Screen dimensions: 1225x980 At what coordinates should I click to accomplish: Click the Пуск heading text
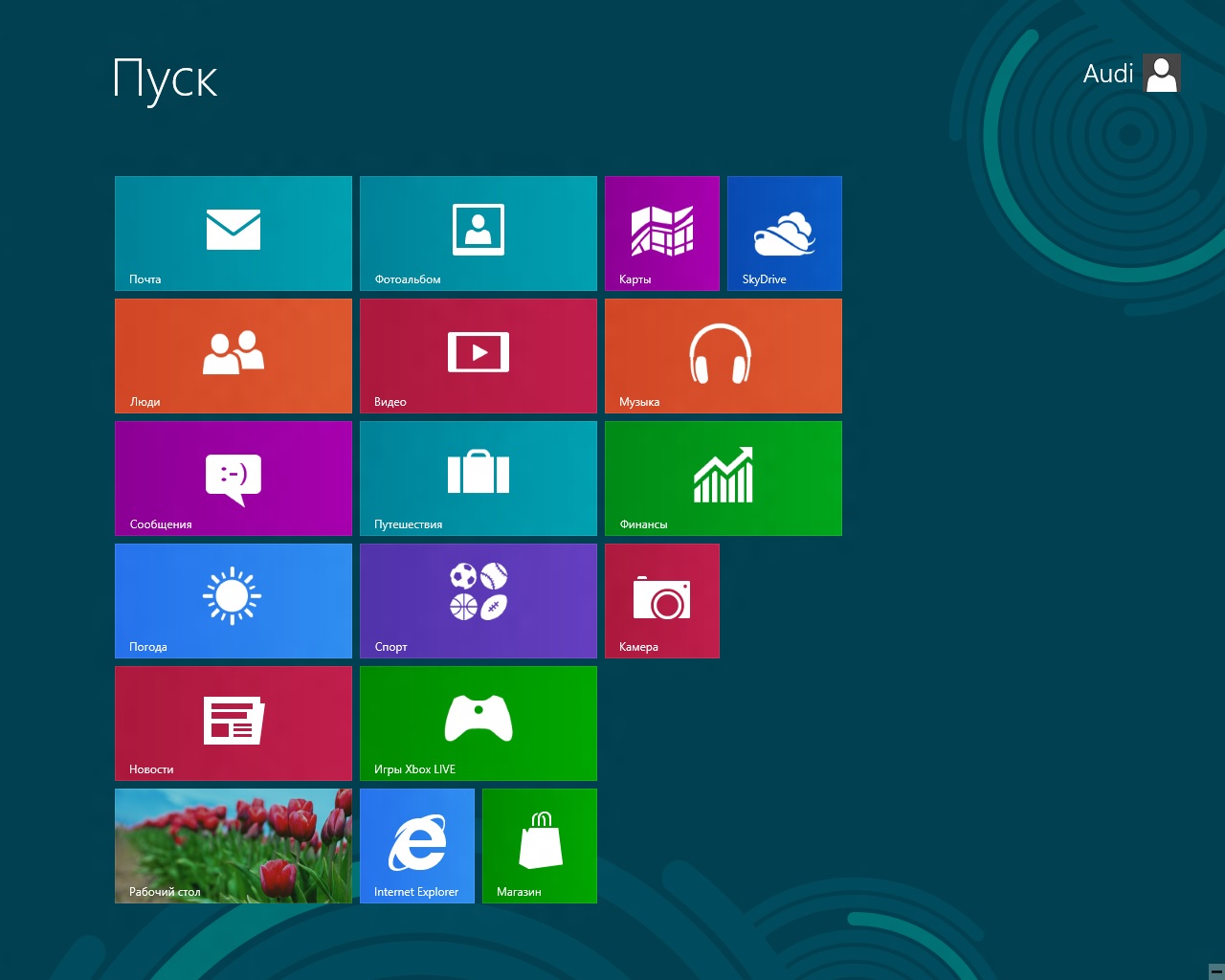coord(166,80)
